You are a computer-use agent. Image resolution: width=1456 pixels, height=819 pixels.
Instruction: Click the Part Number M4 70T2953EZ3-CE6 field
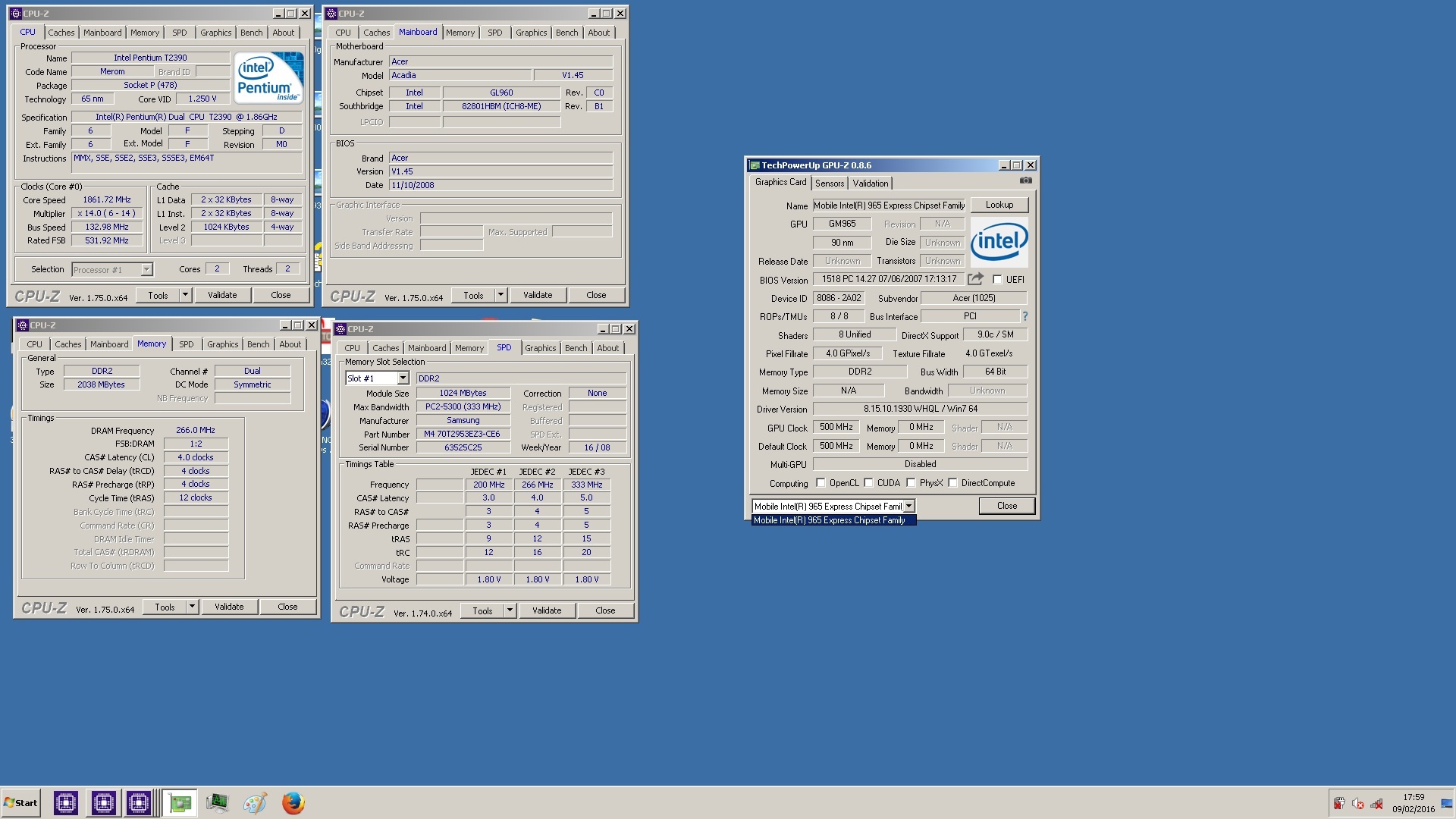463,434
